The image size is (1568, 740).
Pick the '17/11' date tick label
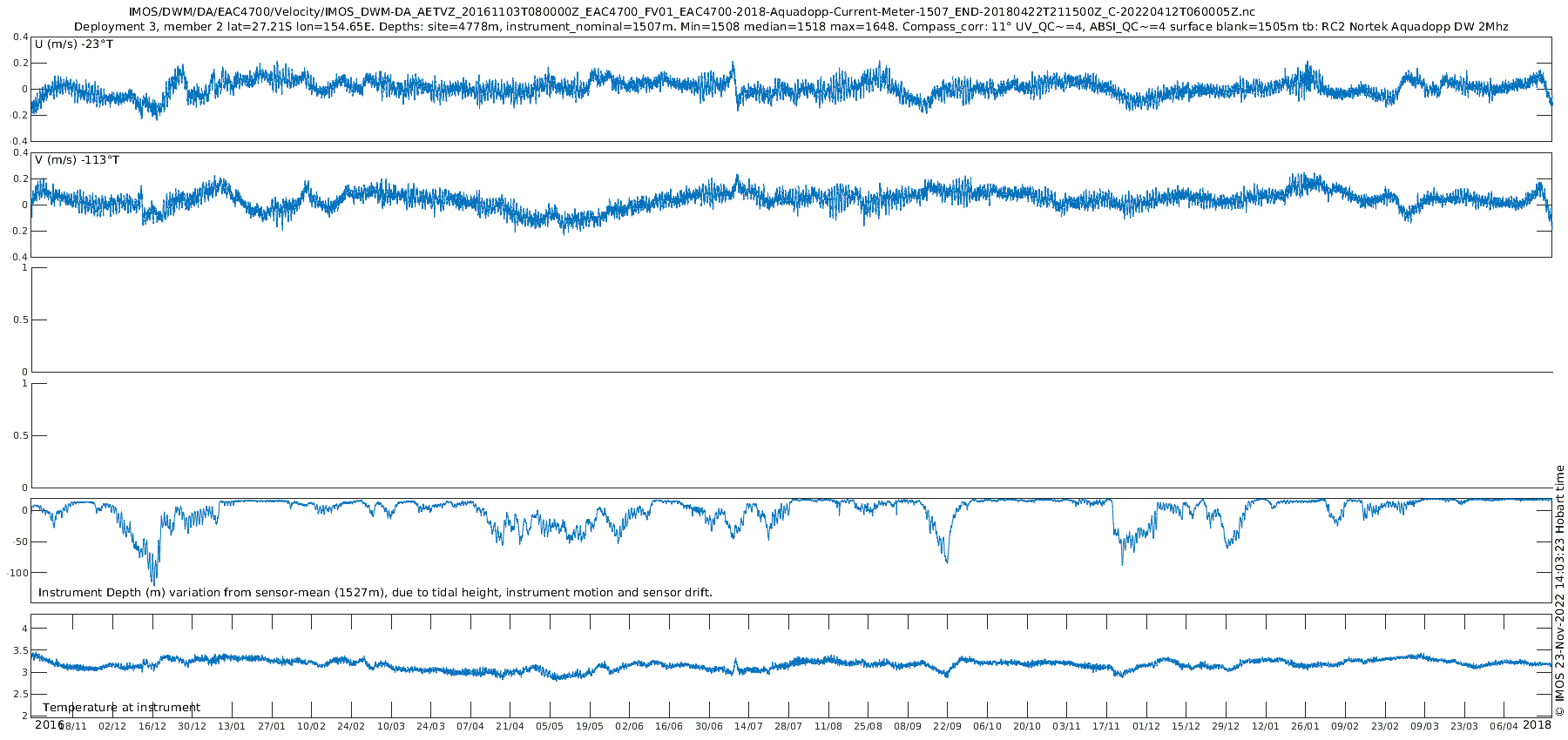pyautogui.click(x=1107, y=726)
